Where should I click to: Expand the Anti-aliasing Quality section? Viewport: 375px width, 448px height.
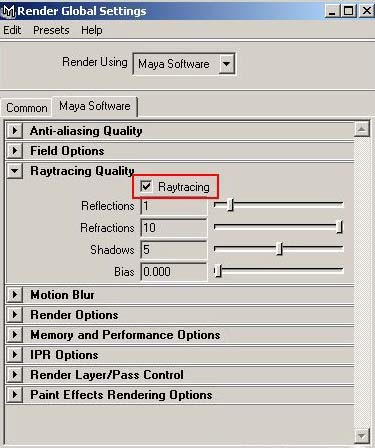pos(15,130)
